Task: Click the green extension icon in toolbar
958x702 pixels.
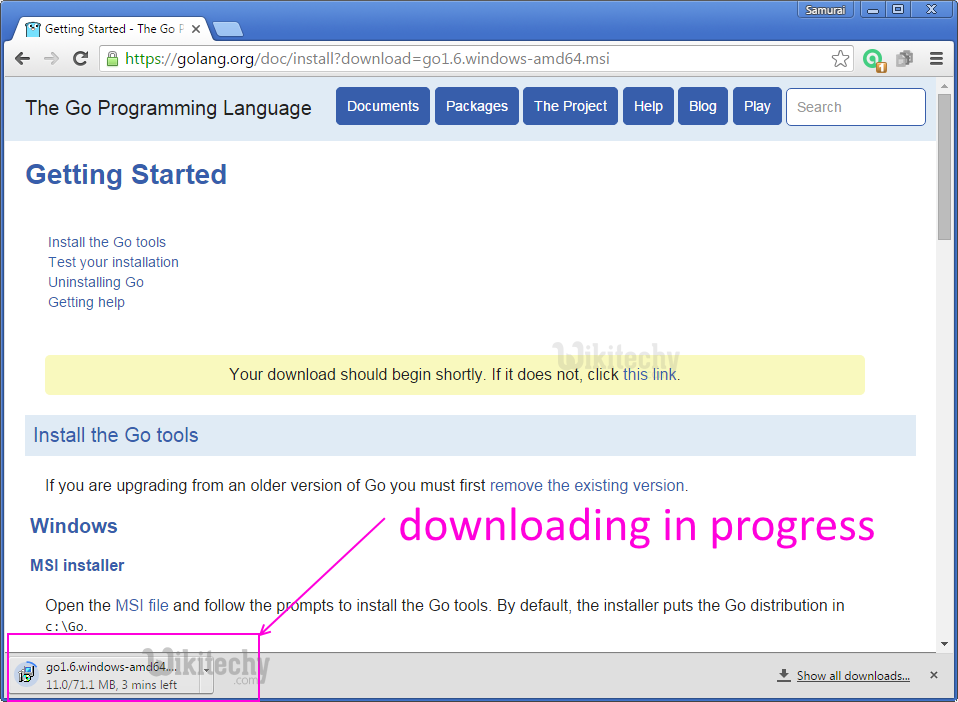Action: click(874, 59)
